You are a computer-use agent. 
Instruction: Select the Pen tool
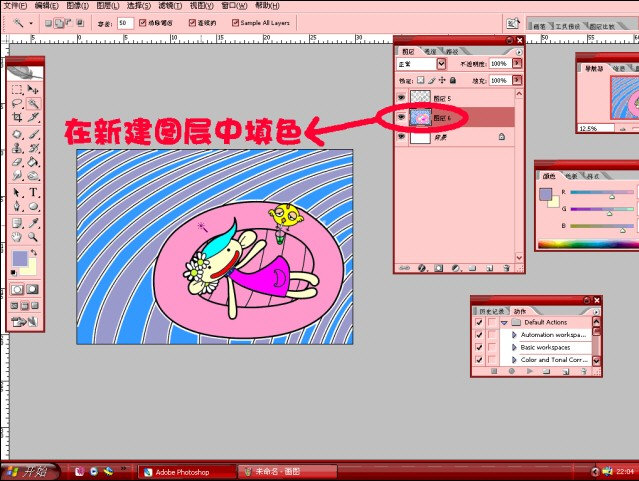[17, 206]
